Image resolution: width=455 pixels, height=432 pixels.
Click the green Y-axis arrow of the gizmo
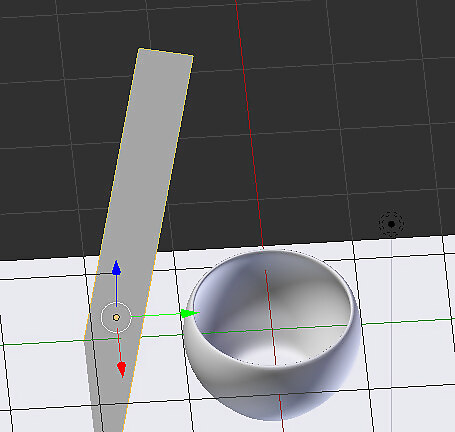[x=190, y=313]
